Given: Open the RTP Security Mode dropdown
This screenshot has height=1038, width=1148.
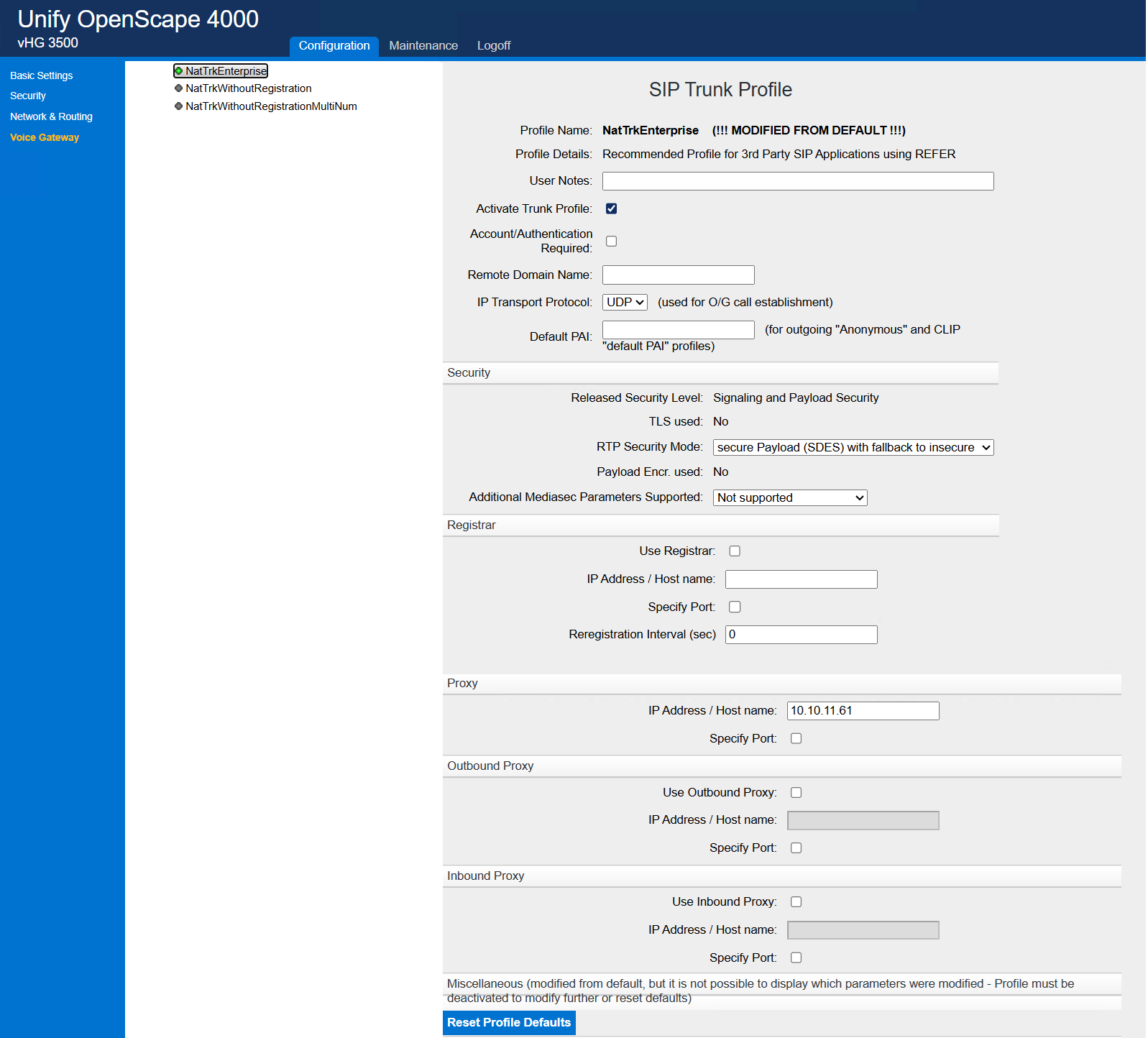Looking at the screenshot, I should point(853,447).
